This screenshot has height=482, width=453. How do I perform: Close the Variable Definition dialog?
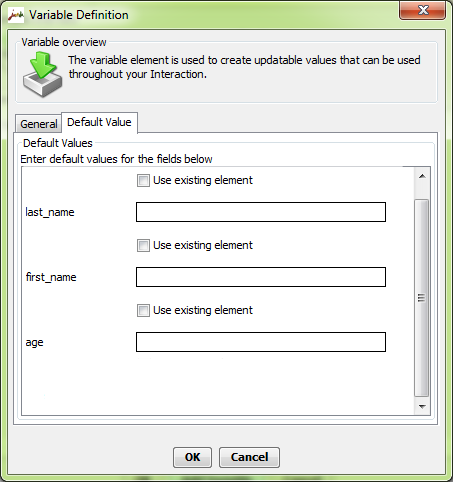pos(422,10)
